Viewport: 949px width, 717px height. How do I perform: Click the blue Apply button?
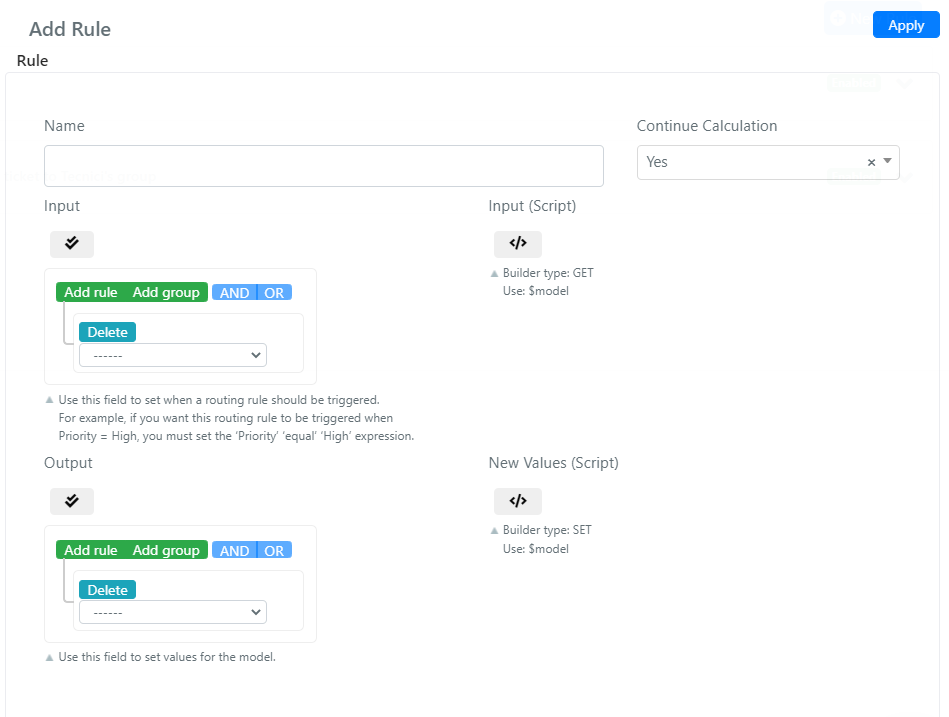point(906,25)
